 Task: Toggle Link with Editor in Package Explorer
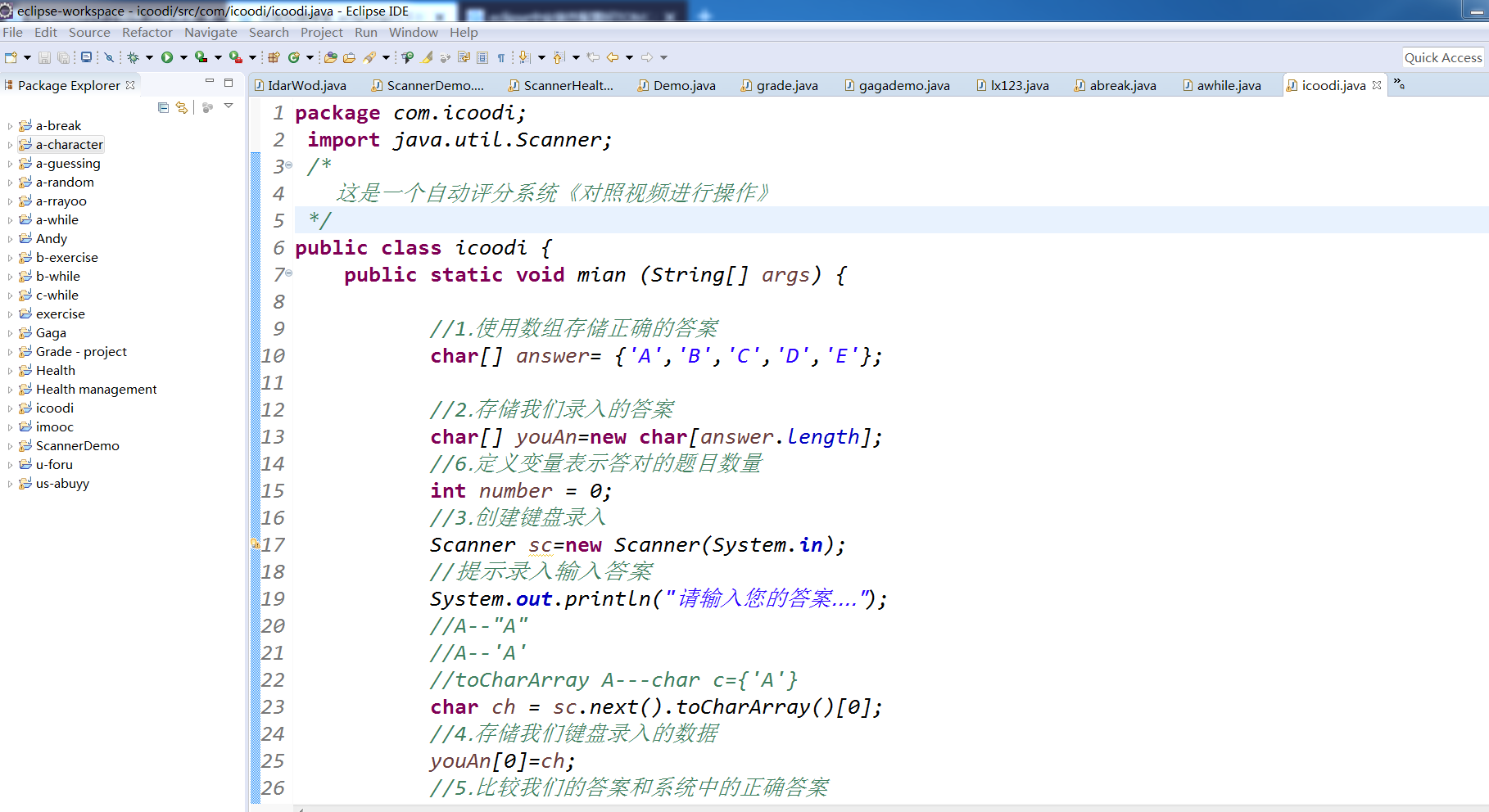click(182, 107)
